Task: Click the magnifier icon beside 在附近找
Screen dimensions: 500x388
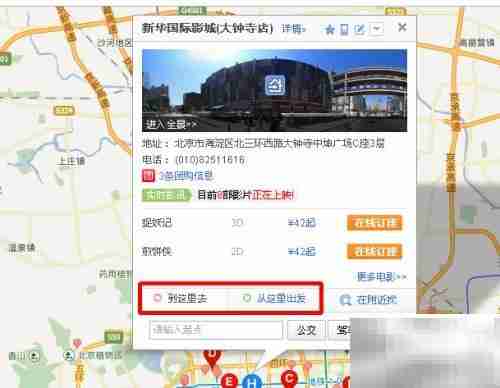Action: 345,300
